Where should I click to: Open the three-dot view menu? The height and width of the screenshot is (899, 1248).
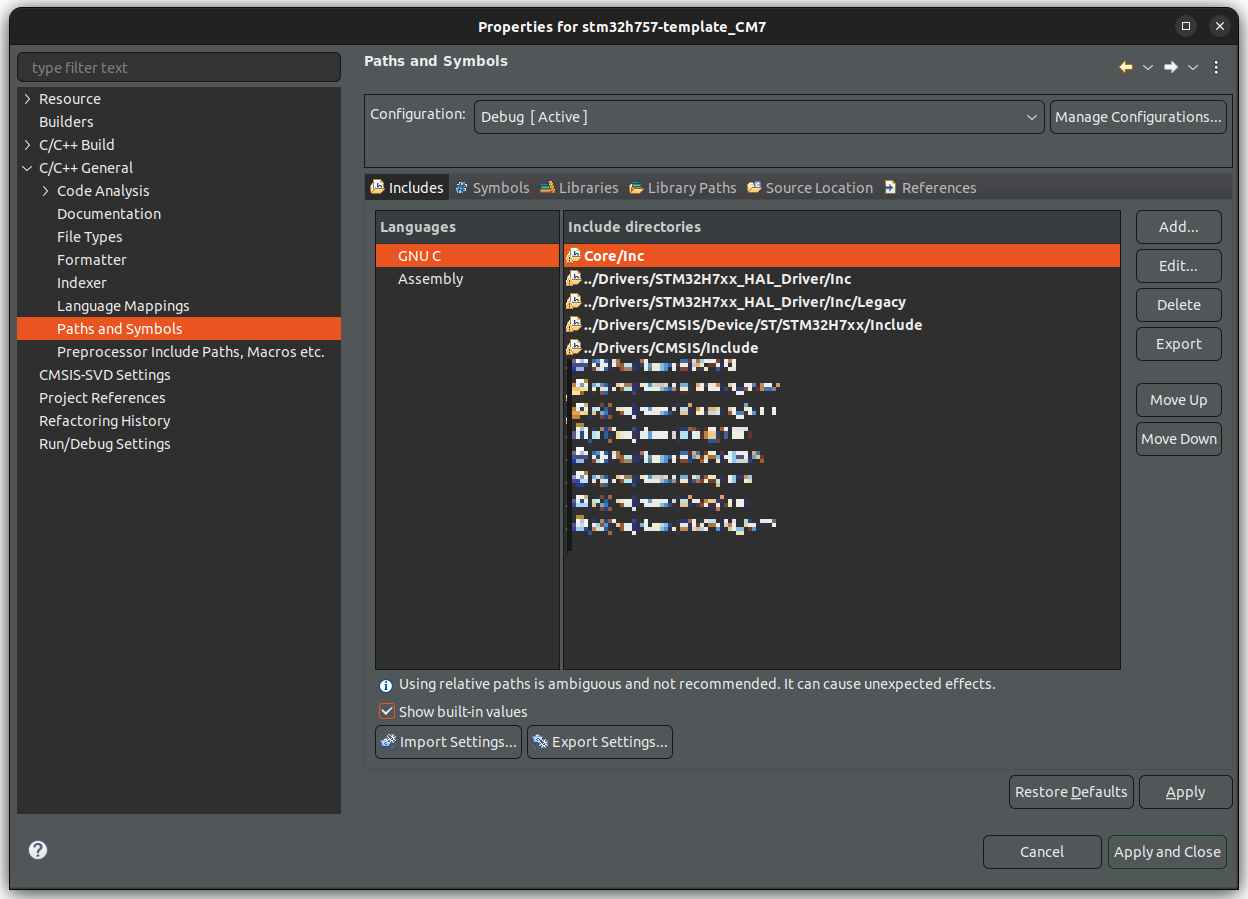coord(1216,67)
